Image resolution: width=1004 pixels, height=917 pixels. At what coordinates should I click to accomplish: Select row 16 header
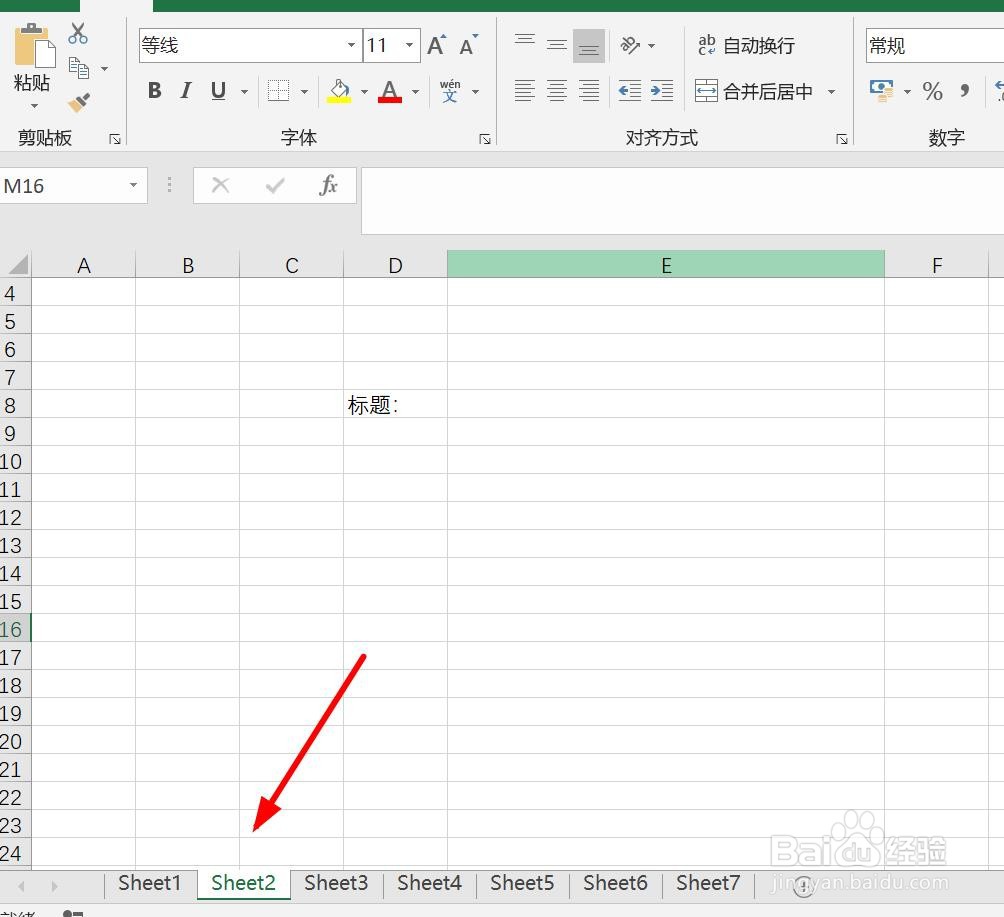click(x=15, y=629)
